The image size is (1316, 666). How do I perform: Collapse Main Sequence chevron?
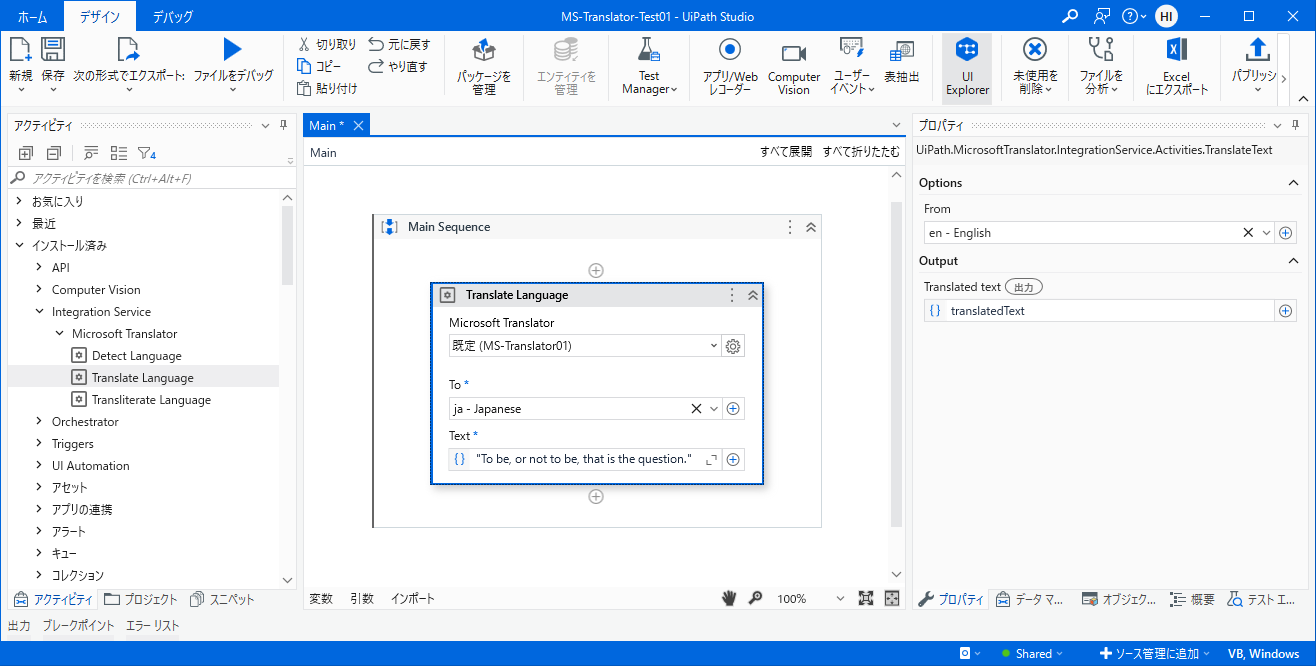[x=811, y=227]
